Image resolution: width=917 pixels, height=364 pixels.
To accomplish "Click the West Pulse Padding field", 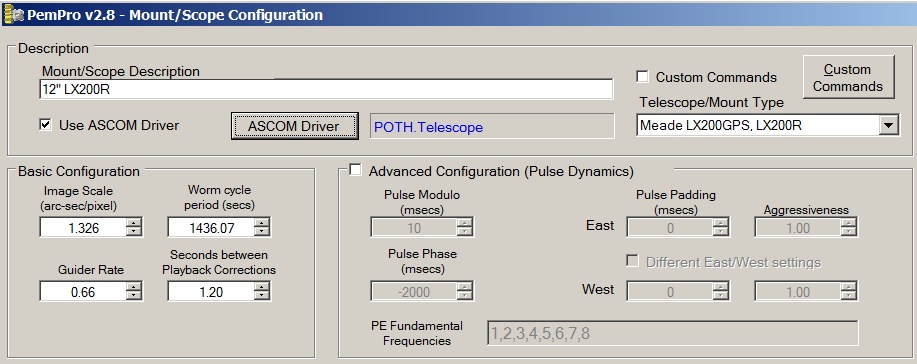I will [x=670, y=291].
